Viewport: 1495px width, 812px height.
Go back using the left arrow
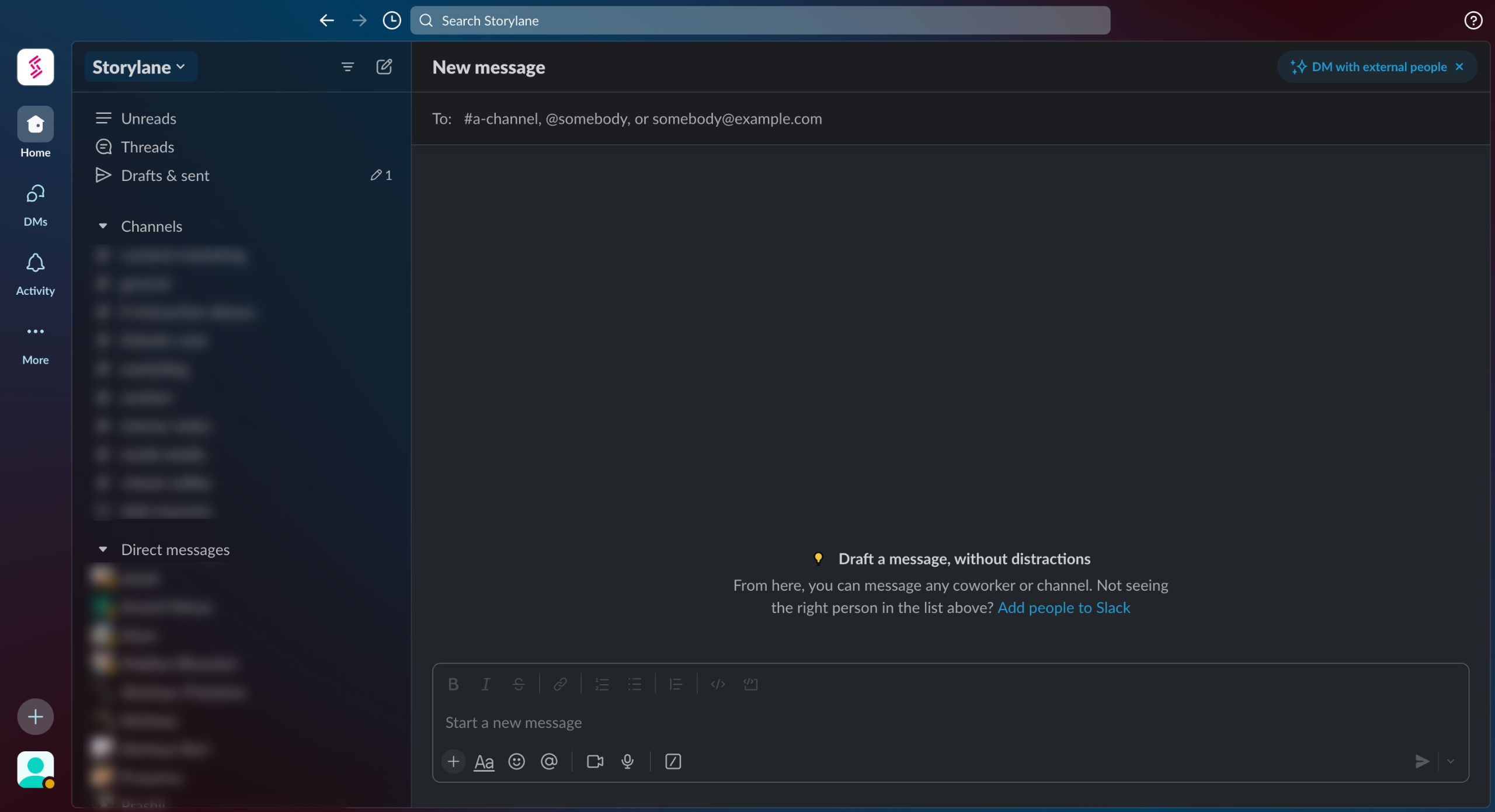point(326,21)
